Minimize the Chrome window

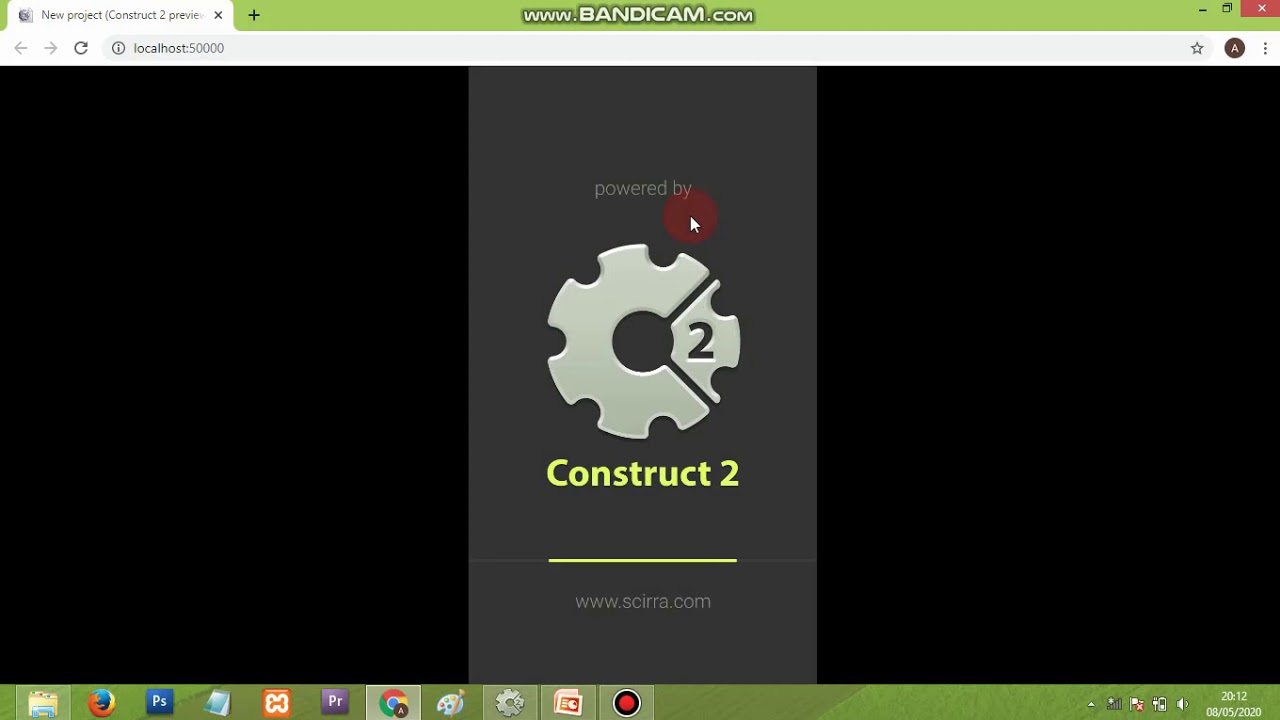(x=1202, y=9)
